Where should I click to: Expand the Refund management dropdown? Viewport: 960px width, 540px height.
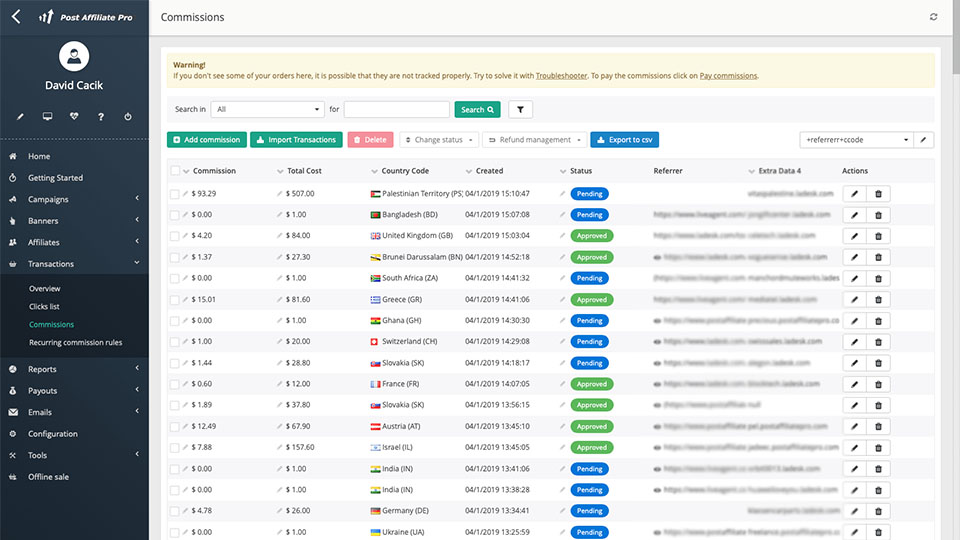(x=534, y=140)
